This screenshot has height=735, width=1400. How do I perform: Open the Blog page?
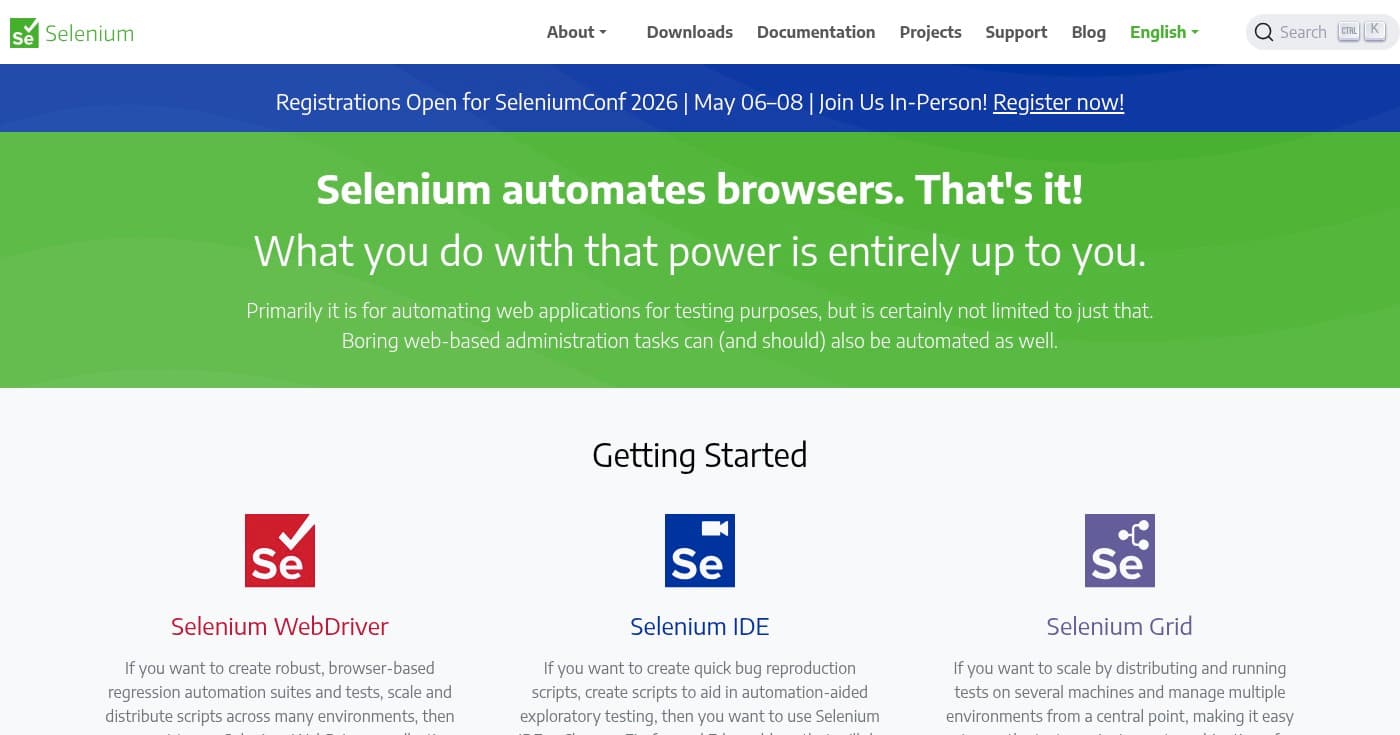pos(1088,32)
